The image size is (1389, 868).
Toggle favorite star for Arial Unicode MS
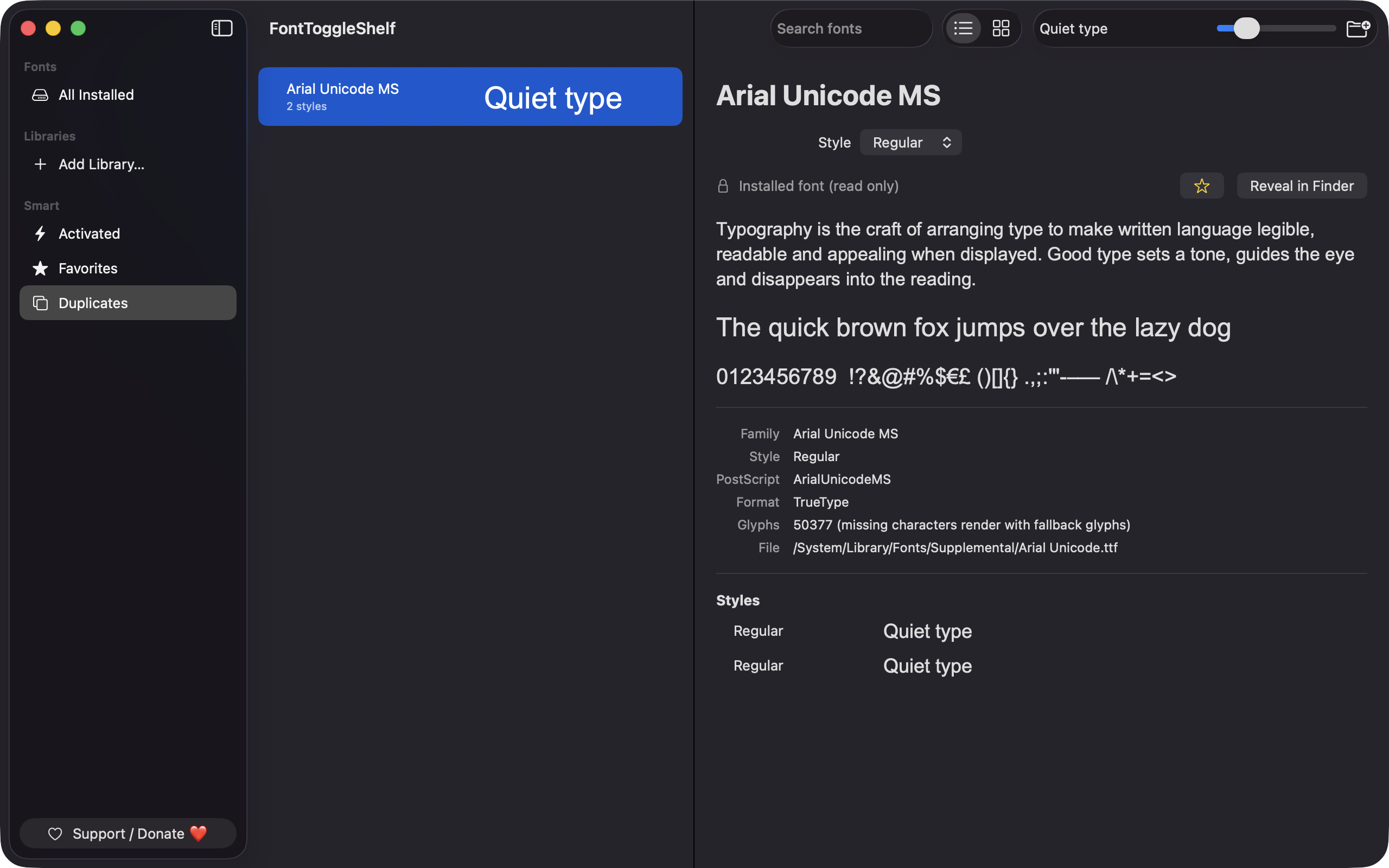1201,186
